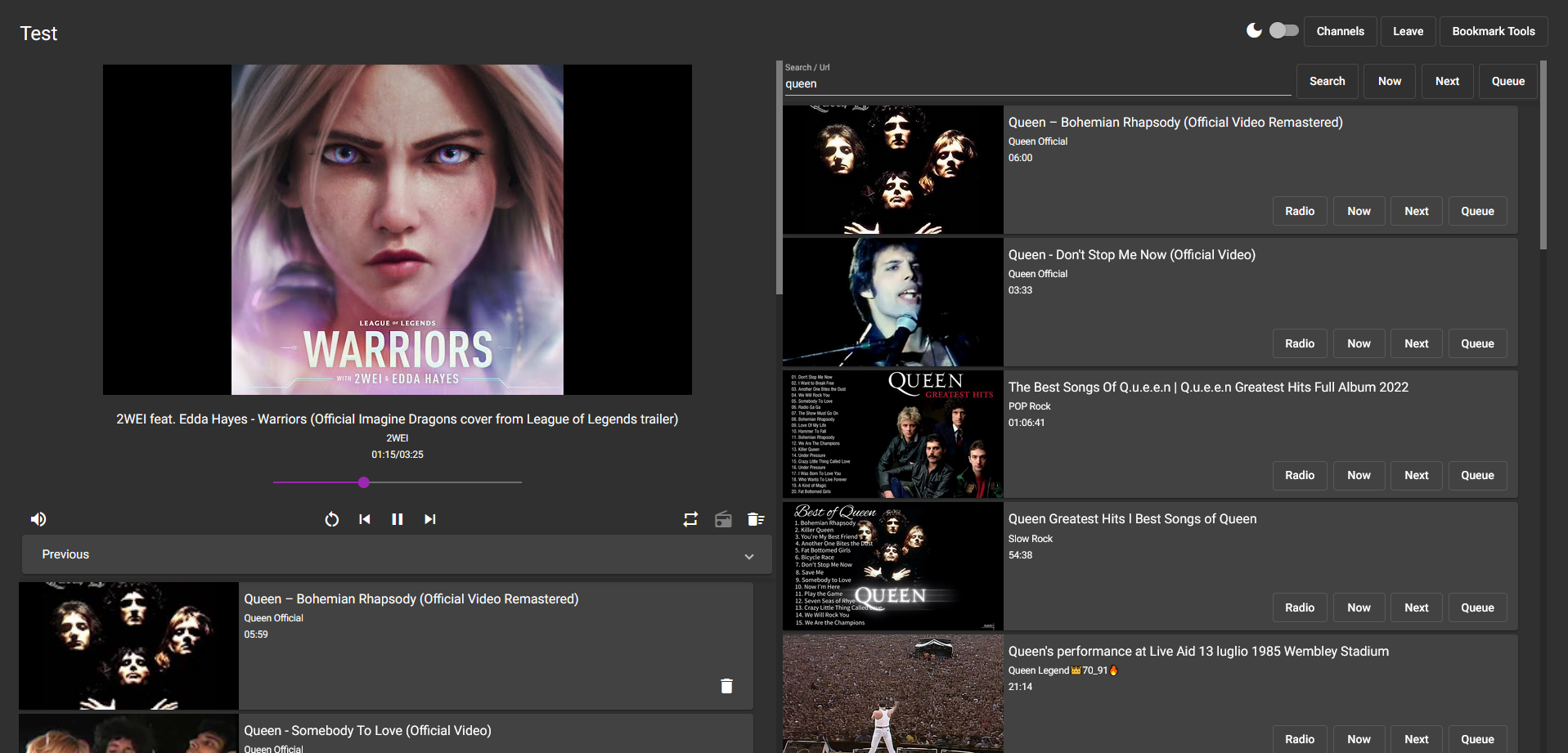Start Radio from Don't Stop Me Now
This screenshot has width=1568, height=753.
[1300, 343]
